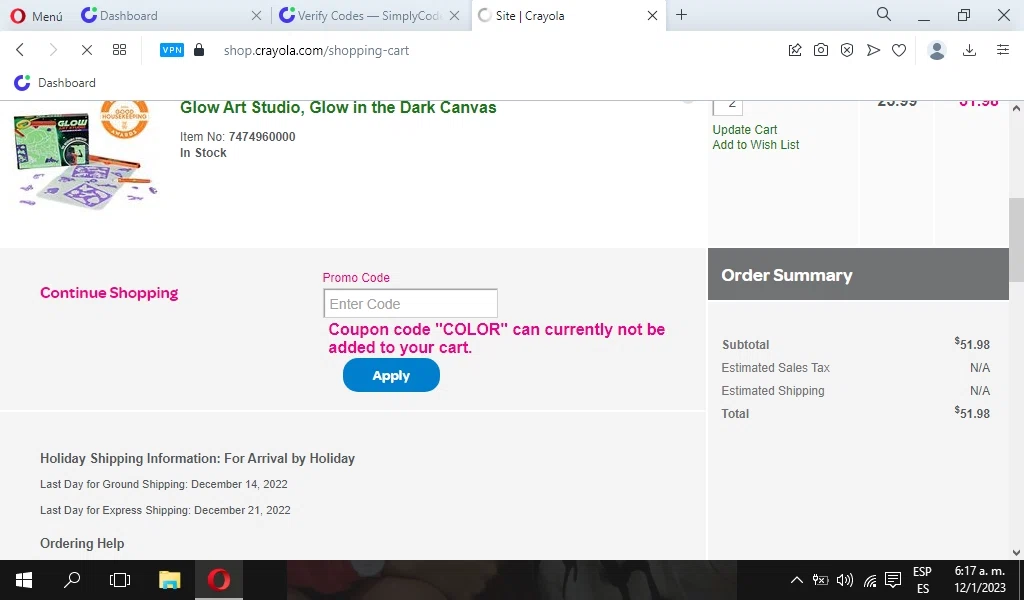This screenshot has width=1024, height=600.
Task: Open the page edit/share icon
Action: coord(795,50)
